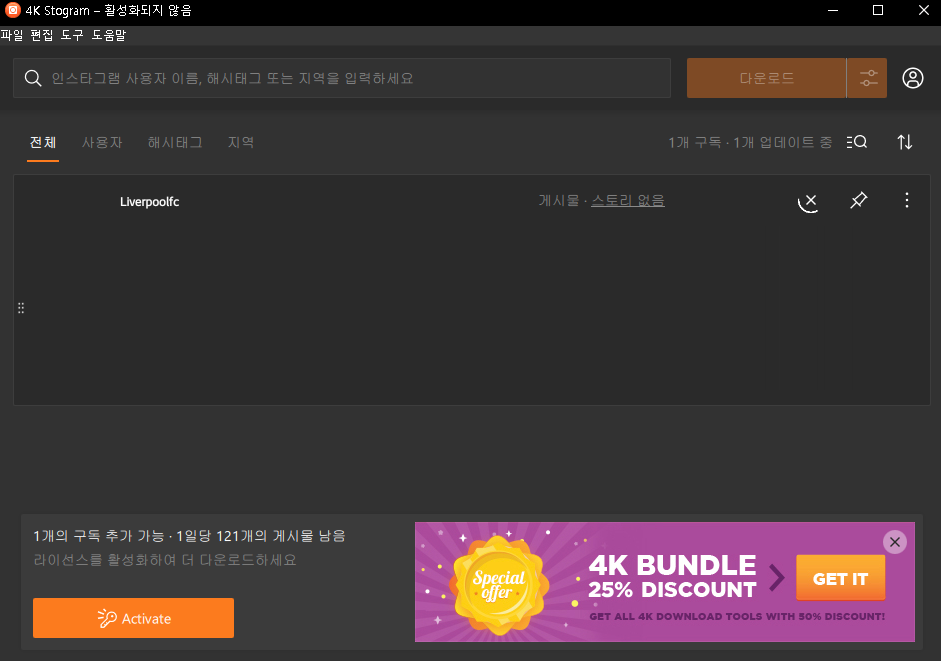The image size is (941, 661).
Task: Open the 도움말 menu
Action: pos(109,35)
